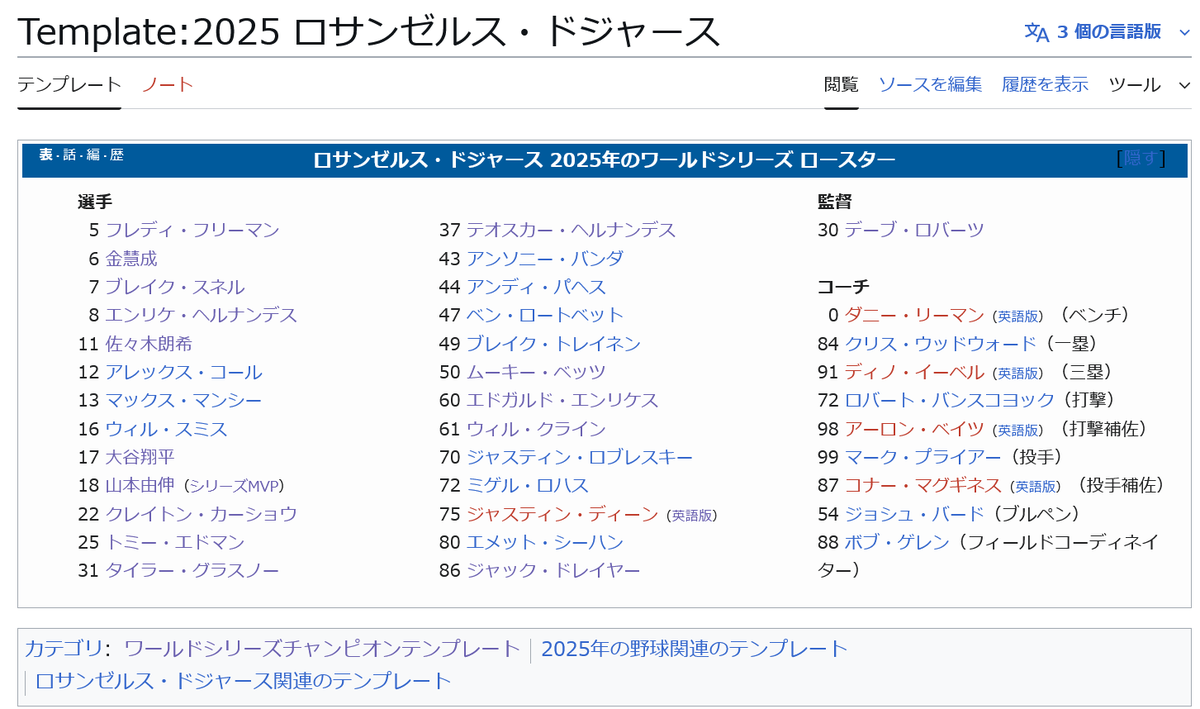Click the 歴 link in navbox header

pyautogui.click(x=117, y=155)
